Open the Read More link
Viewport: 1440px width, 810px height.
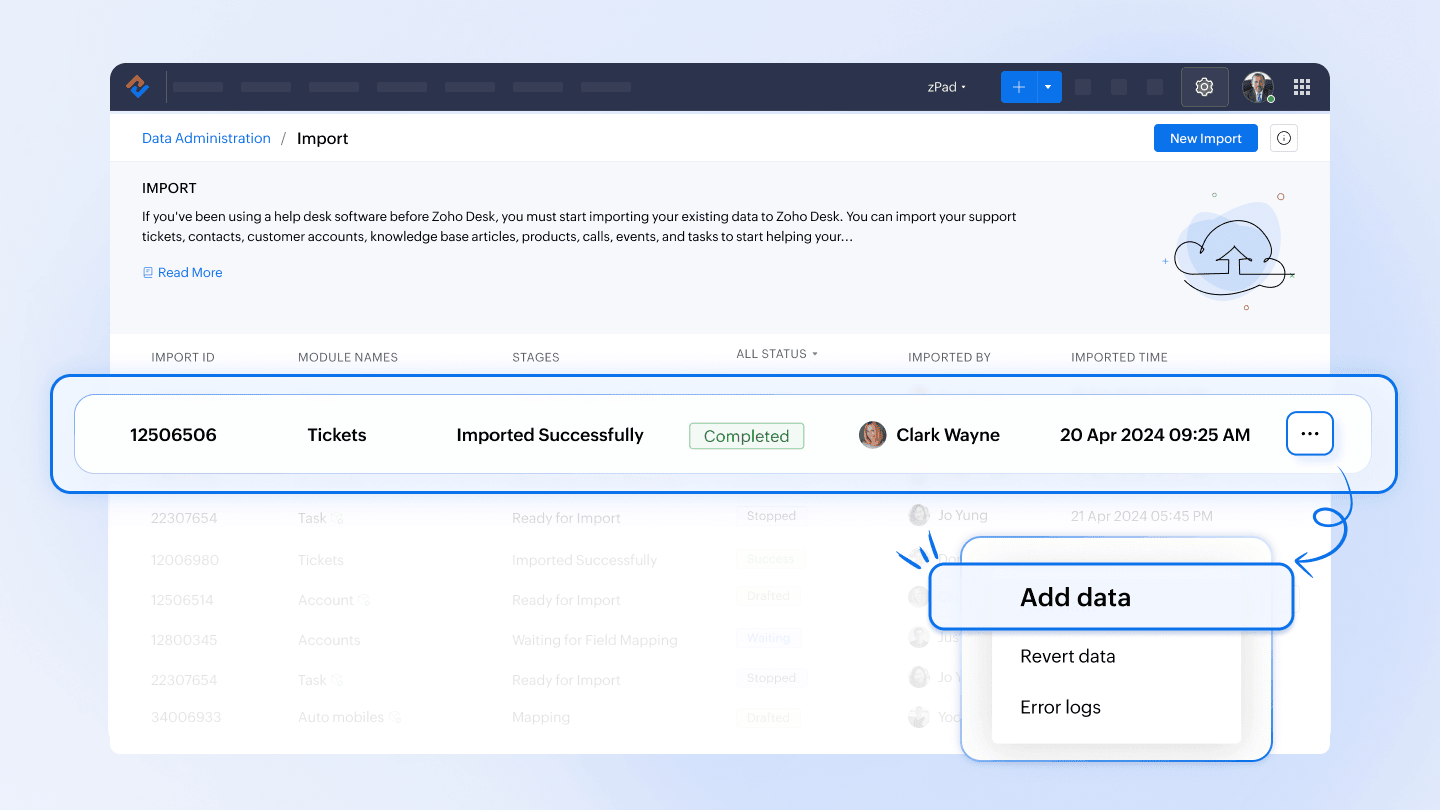pyautogui.click(x=189, y=272)
